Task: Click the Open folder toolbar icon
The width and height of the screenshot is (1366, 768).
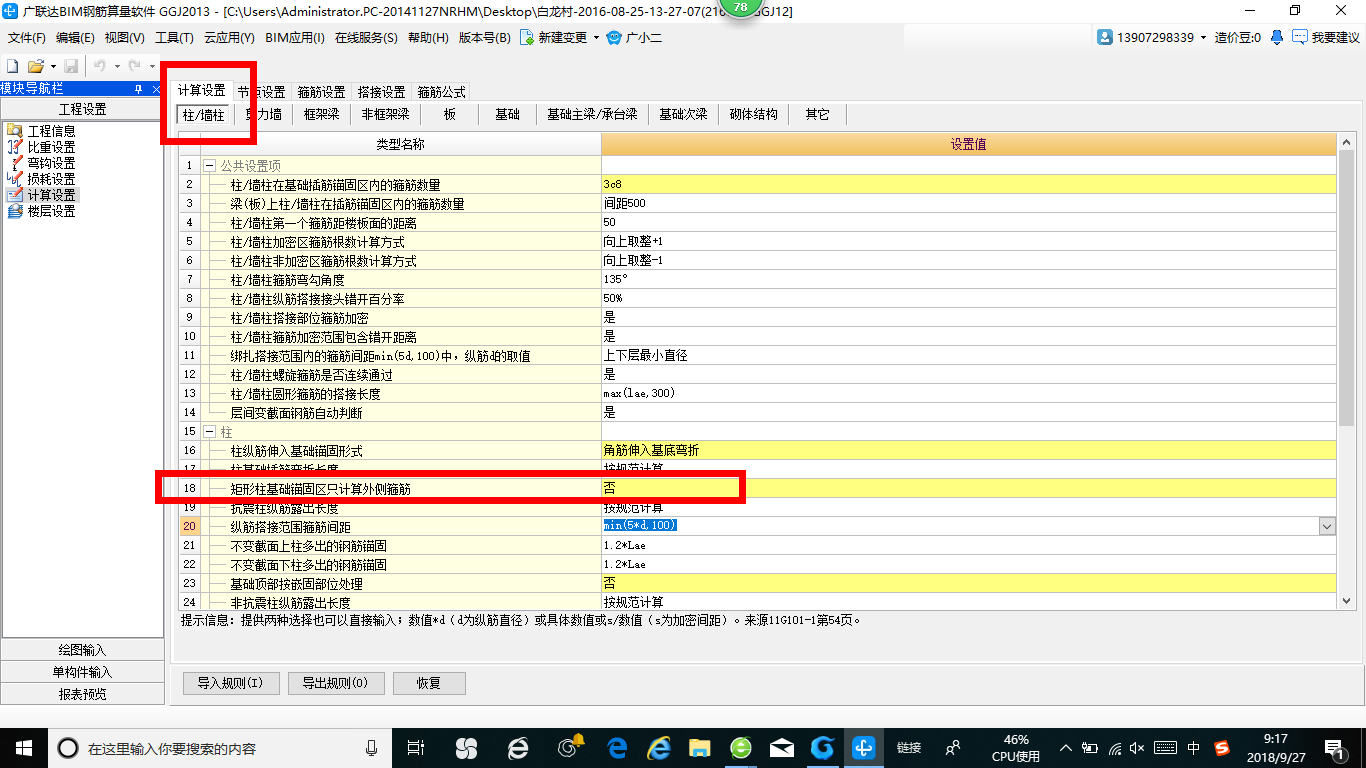Action: pyautogui.click(x=34, y=65)
